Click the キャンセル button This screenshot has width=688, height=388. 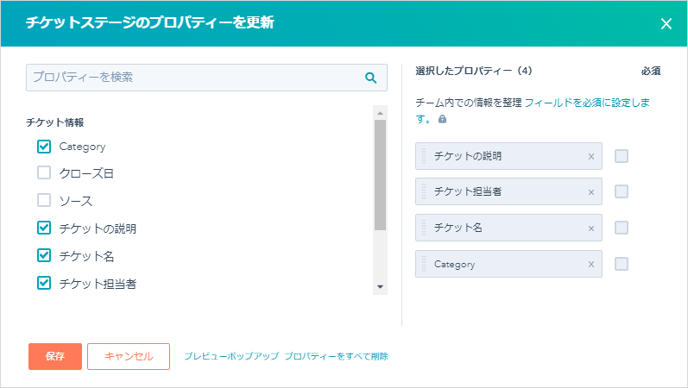point(129,356)
